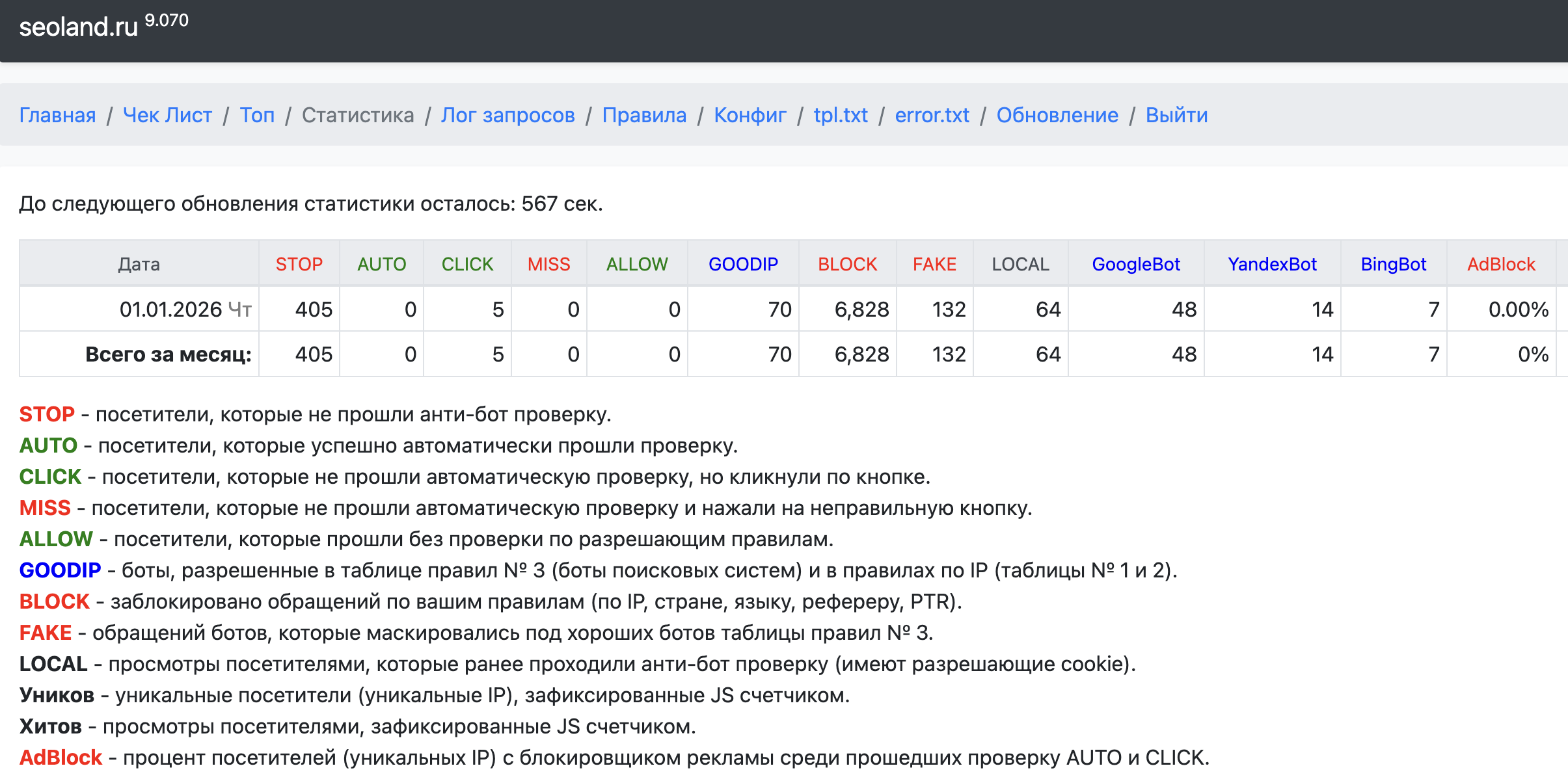
Task: Click Выйти to log out
Action: point(1176,115)
